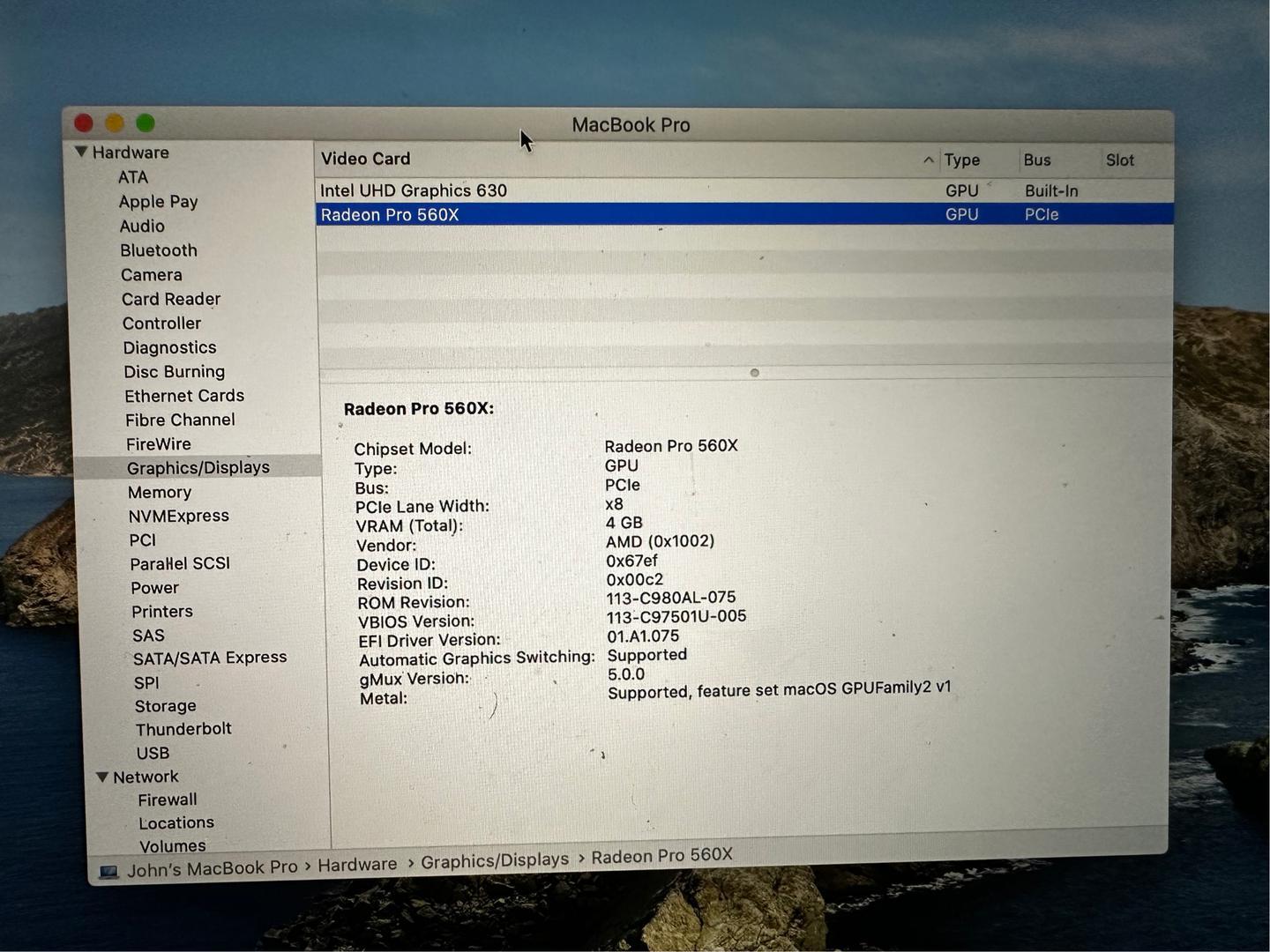Click the VRAM value 4 GB
1270x952 pixels.
pyautogui.click(x=624, y=523)
